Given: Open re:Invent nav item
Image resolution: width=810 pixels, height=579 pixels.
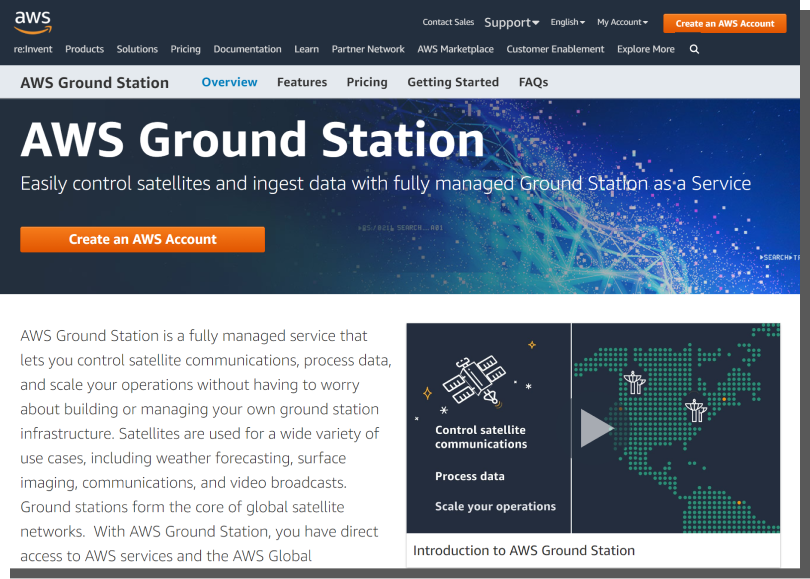Looking at the screenshot, I should tap(33, 49).
